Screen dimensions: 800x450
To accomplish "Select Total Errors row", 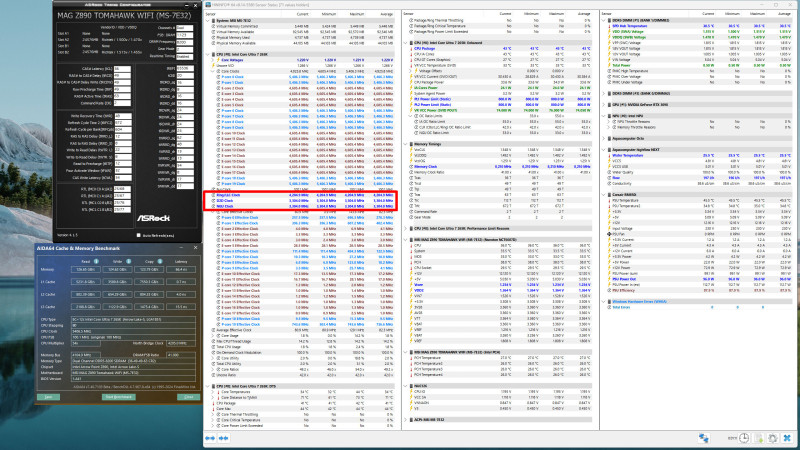I will click(x=697, y=307).
